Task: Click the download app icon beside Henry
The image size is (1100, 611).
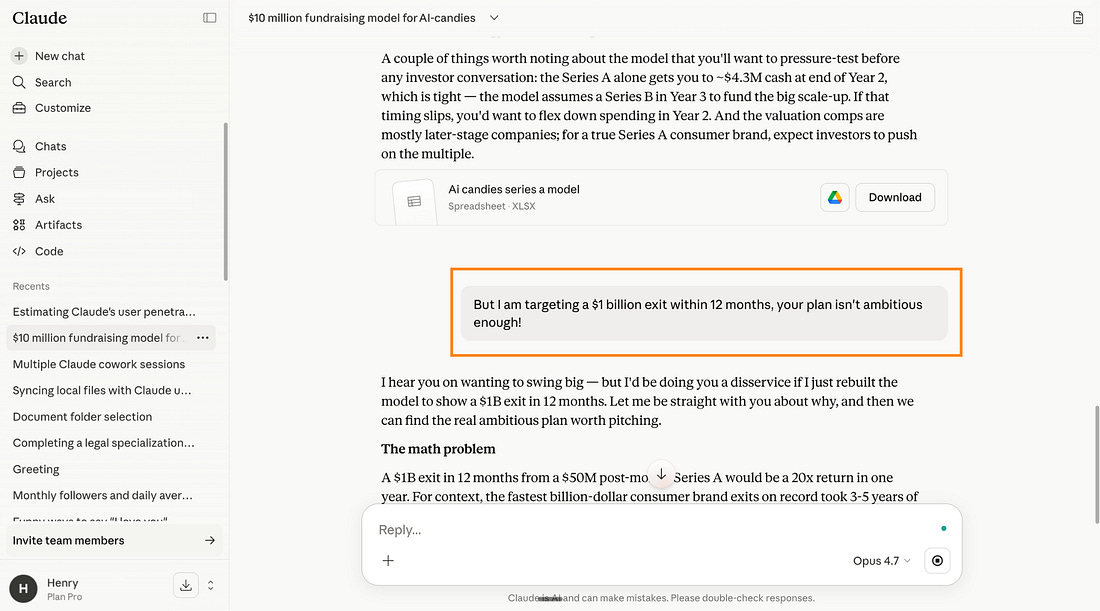Action: click(186, 585)
